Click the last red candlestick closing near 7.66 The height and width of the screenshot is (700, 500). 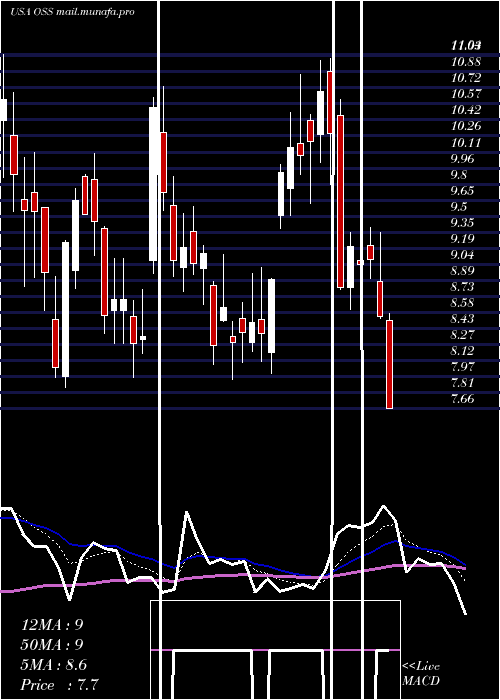pos(389,364)
